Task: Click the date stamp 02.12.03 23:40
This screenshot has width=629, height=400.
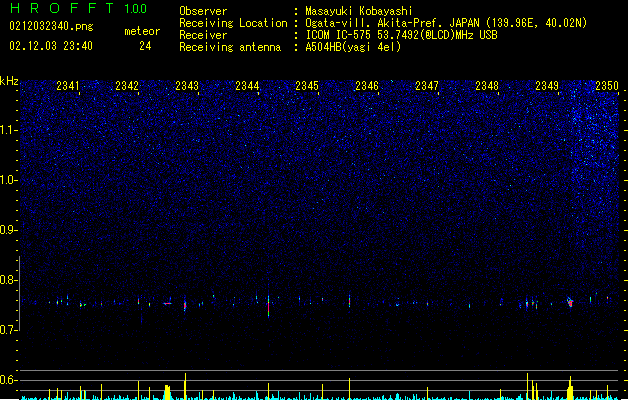Action: pos(51,46)
